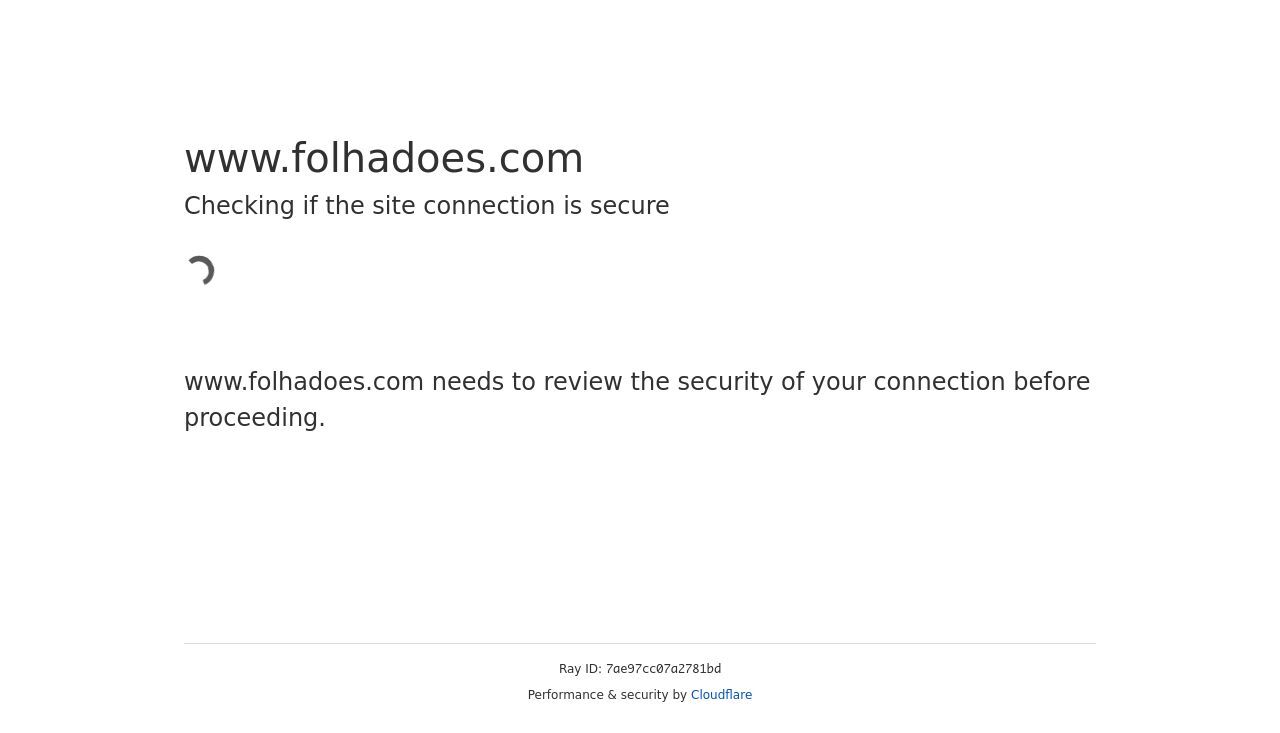This screenshot has width=1280, height=733.
Task: Click the Ray ID value 7ae97cc07a2781bd
Action: 663,669
